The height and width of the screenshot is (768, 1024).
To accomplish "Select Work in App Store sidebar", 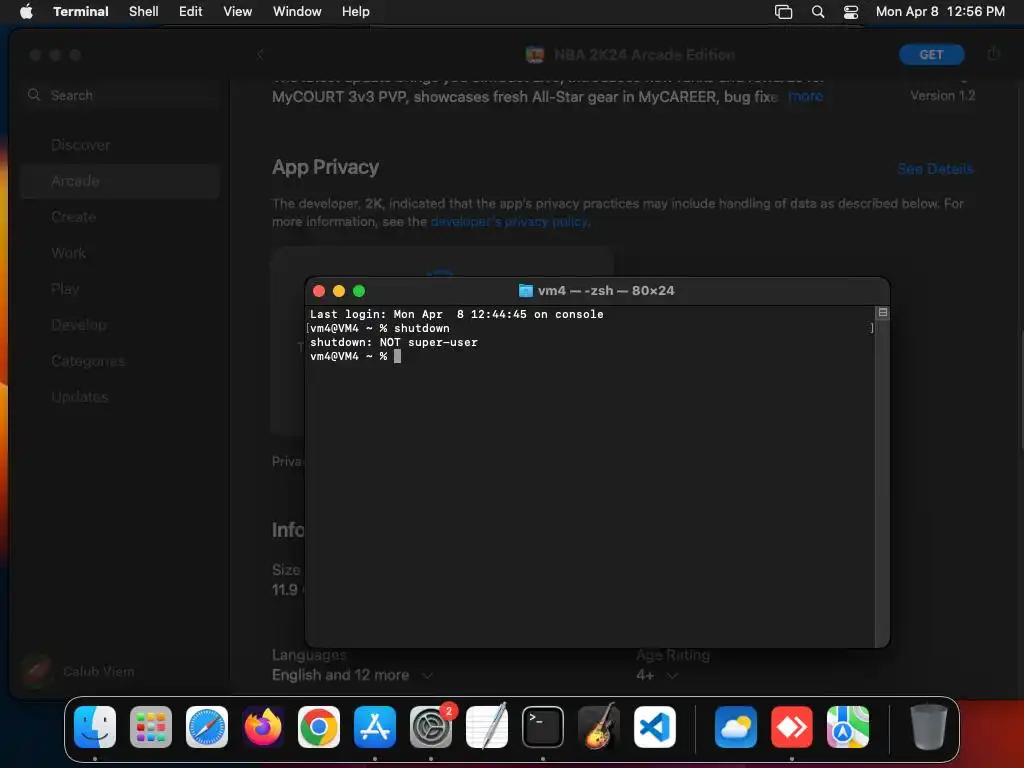I will click(x=69, y=253).
